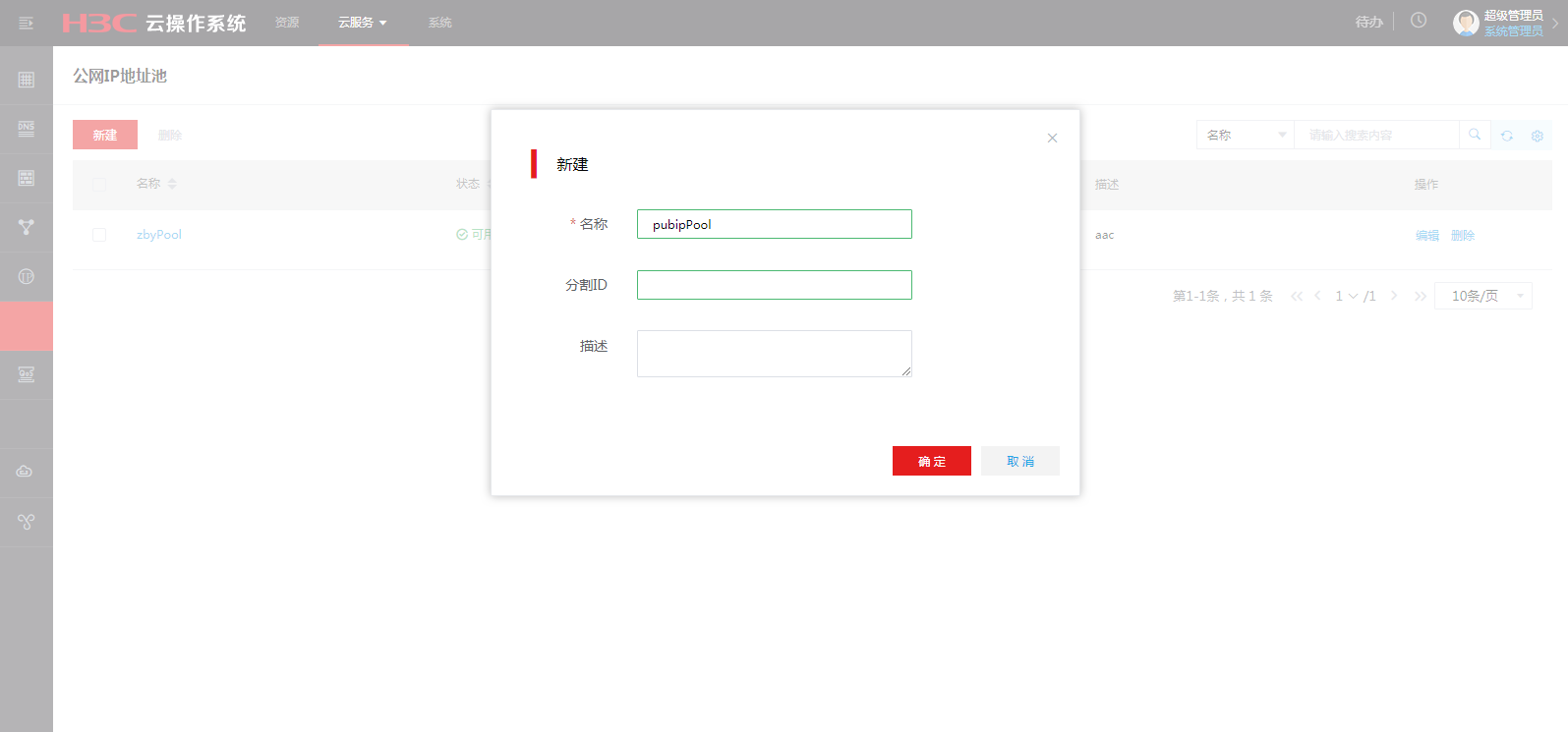Screen dimensions: 1568x732
Task: Click the DNS icon in the sidebar
Action: coord(27,129)
